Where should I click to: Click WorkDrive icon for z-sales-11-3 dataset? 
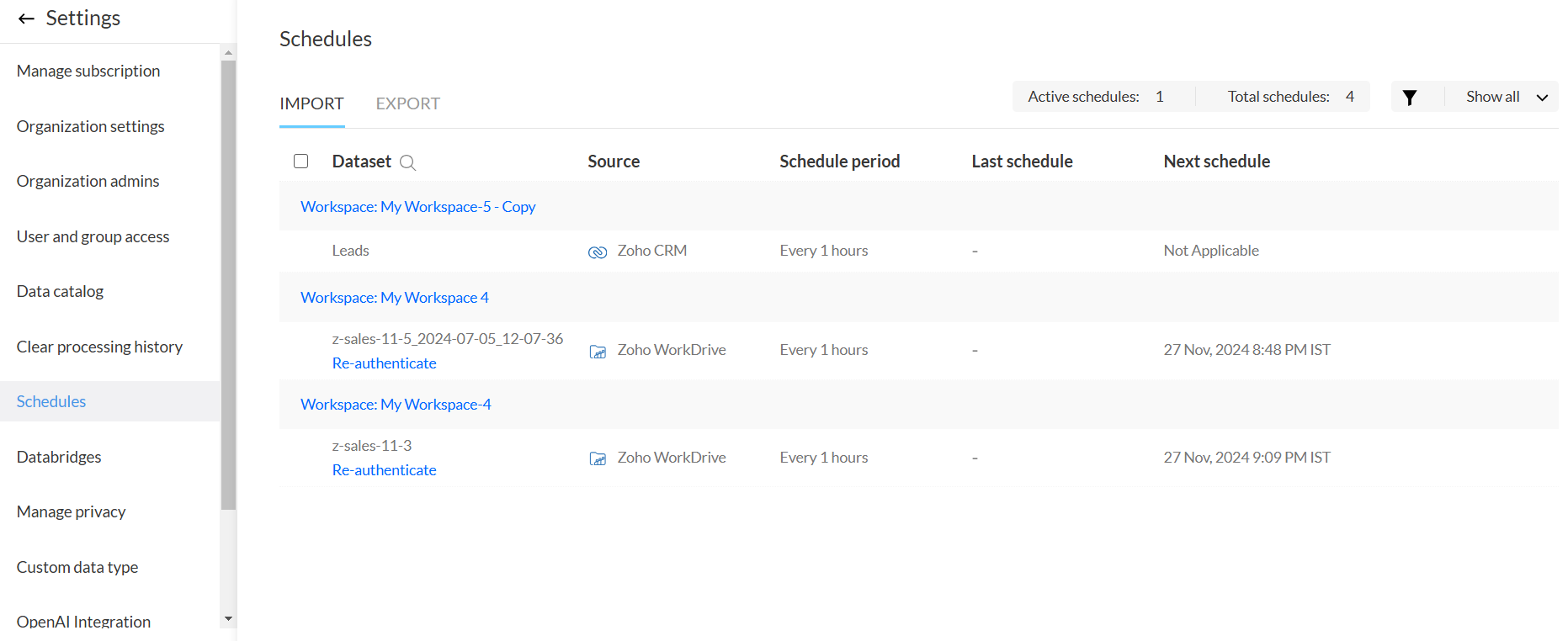click(x=597, y=458)
